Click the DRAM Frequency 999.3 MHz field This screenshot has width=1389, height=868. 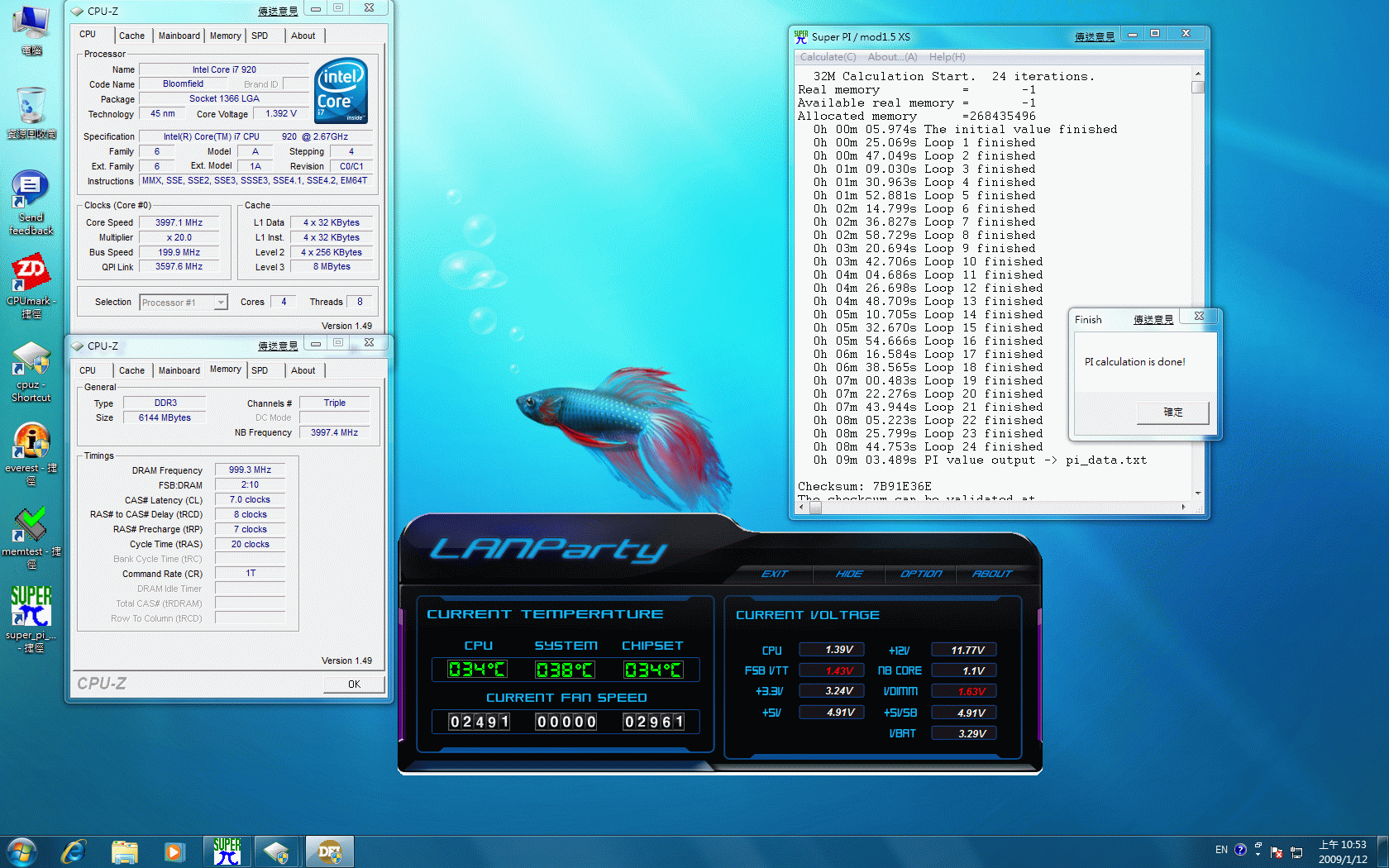250,470
